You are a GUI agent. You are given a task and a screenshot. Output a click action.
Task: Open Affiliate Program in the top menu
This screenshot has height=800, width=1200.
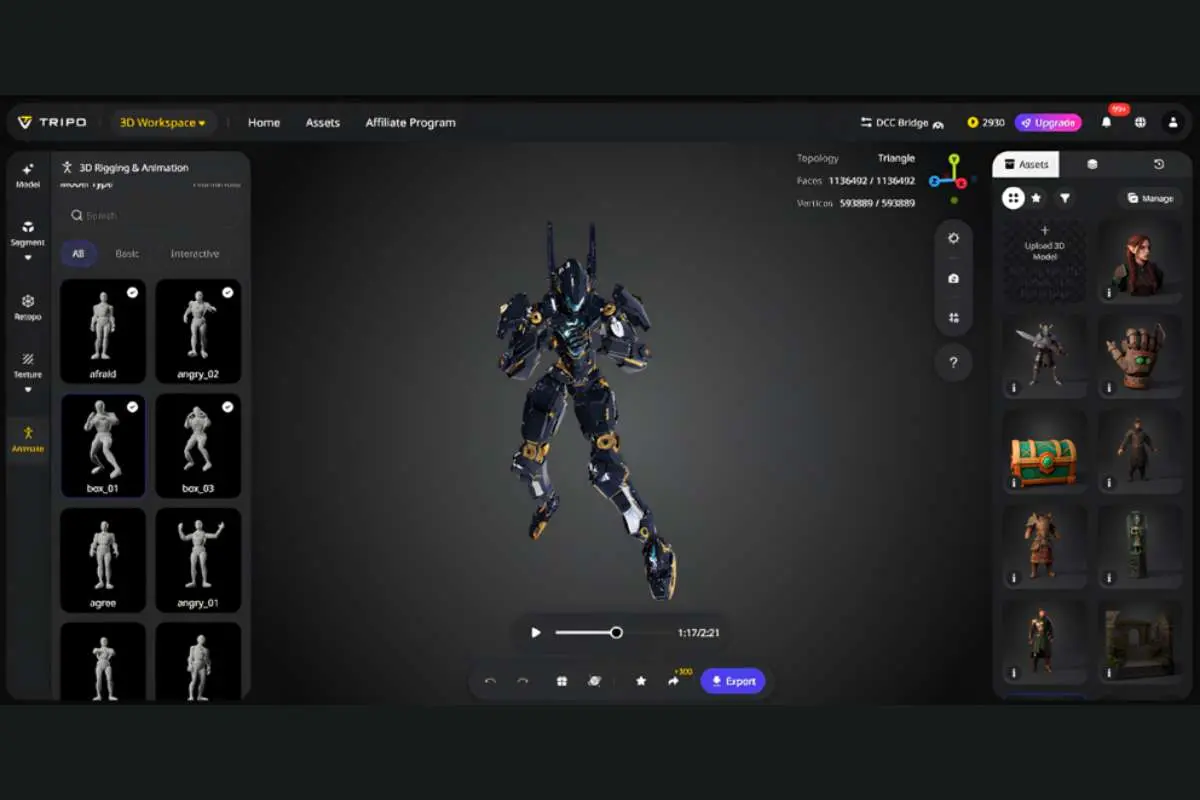click(410, 123)
